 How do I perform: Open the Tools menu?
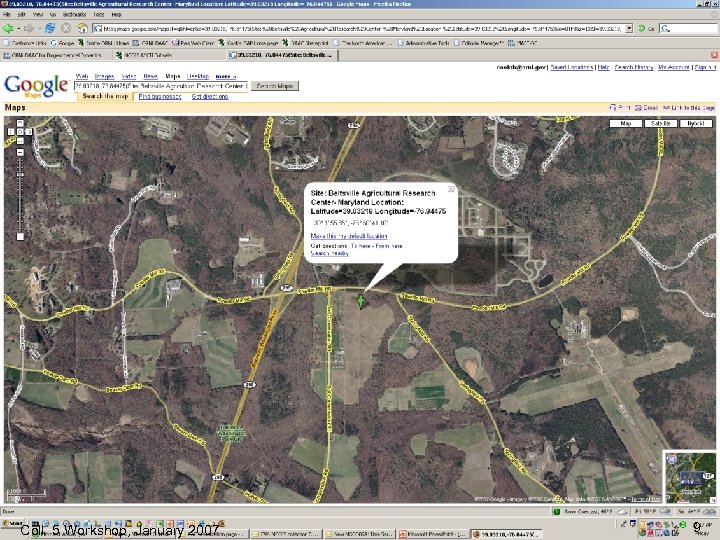point(99,15)
